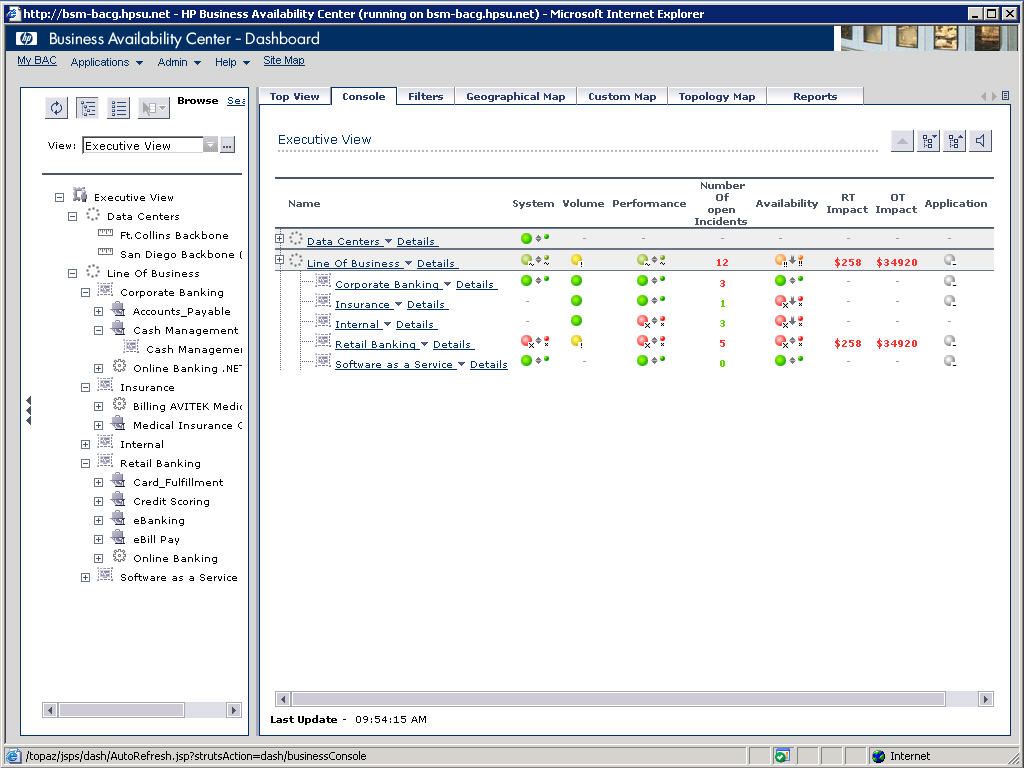Click Retail Banking System red status icon
This screenshot has width=1024, height=768.
tap(527, 341)
